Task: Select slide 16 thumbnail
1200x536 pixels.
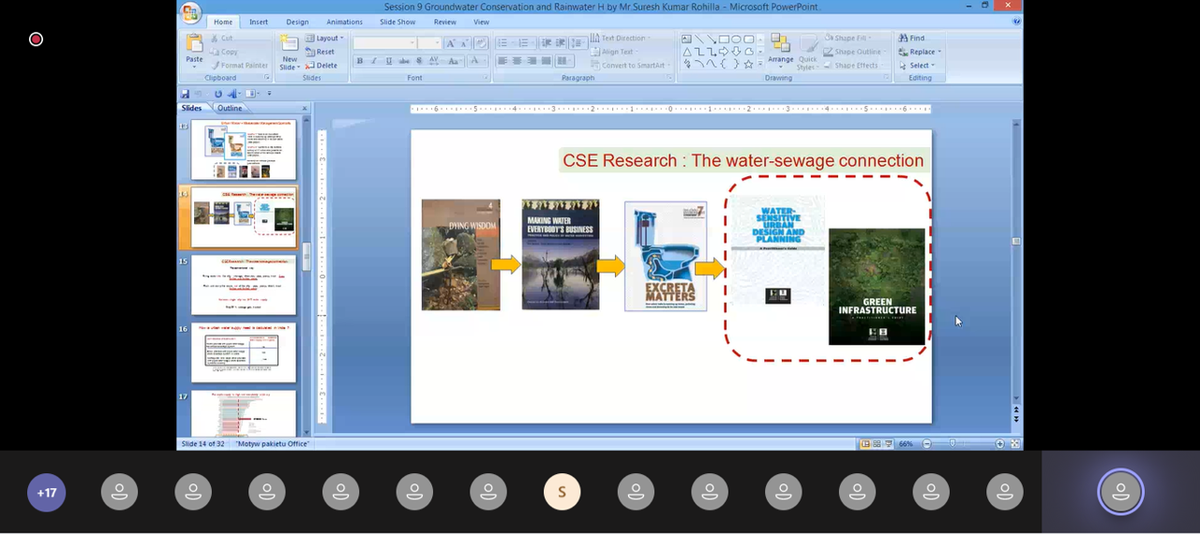Action: coord(243,353)
